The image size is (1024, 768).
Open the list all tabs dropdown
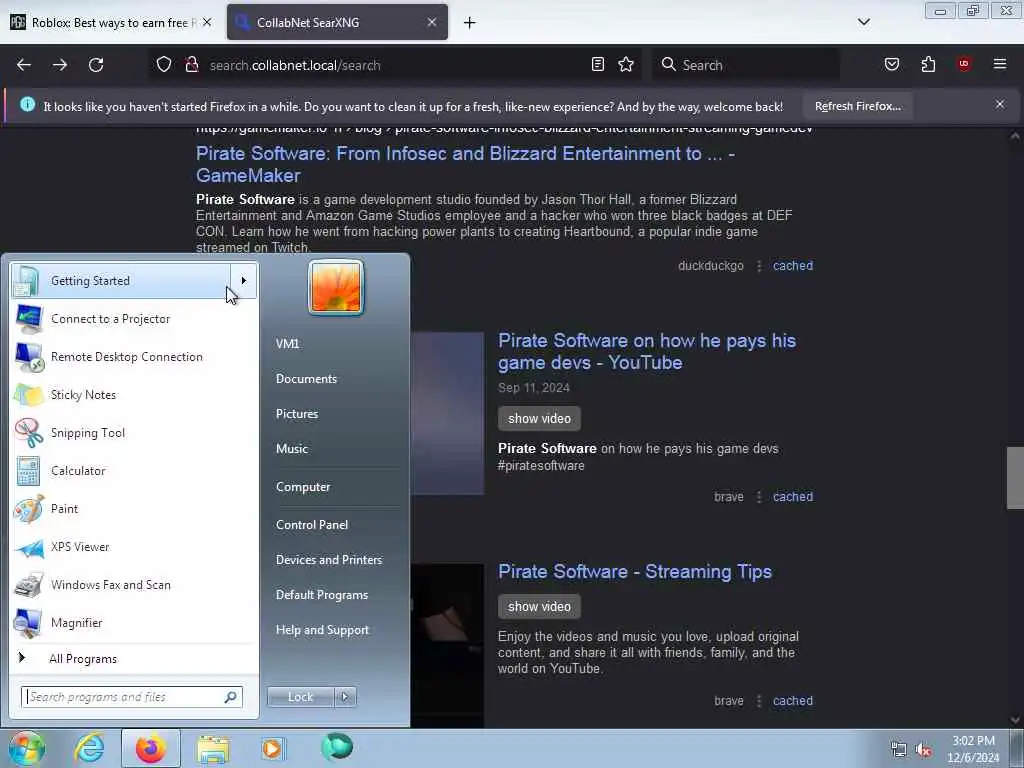[864, 22]
